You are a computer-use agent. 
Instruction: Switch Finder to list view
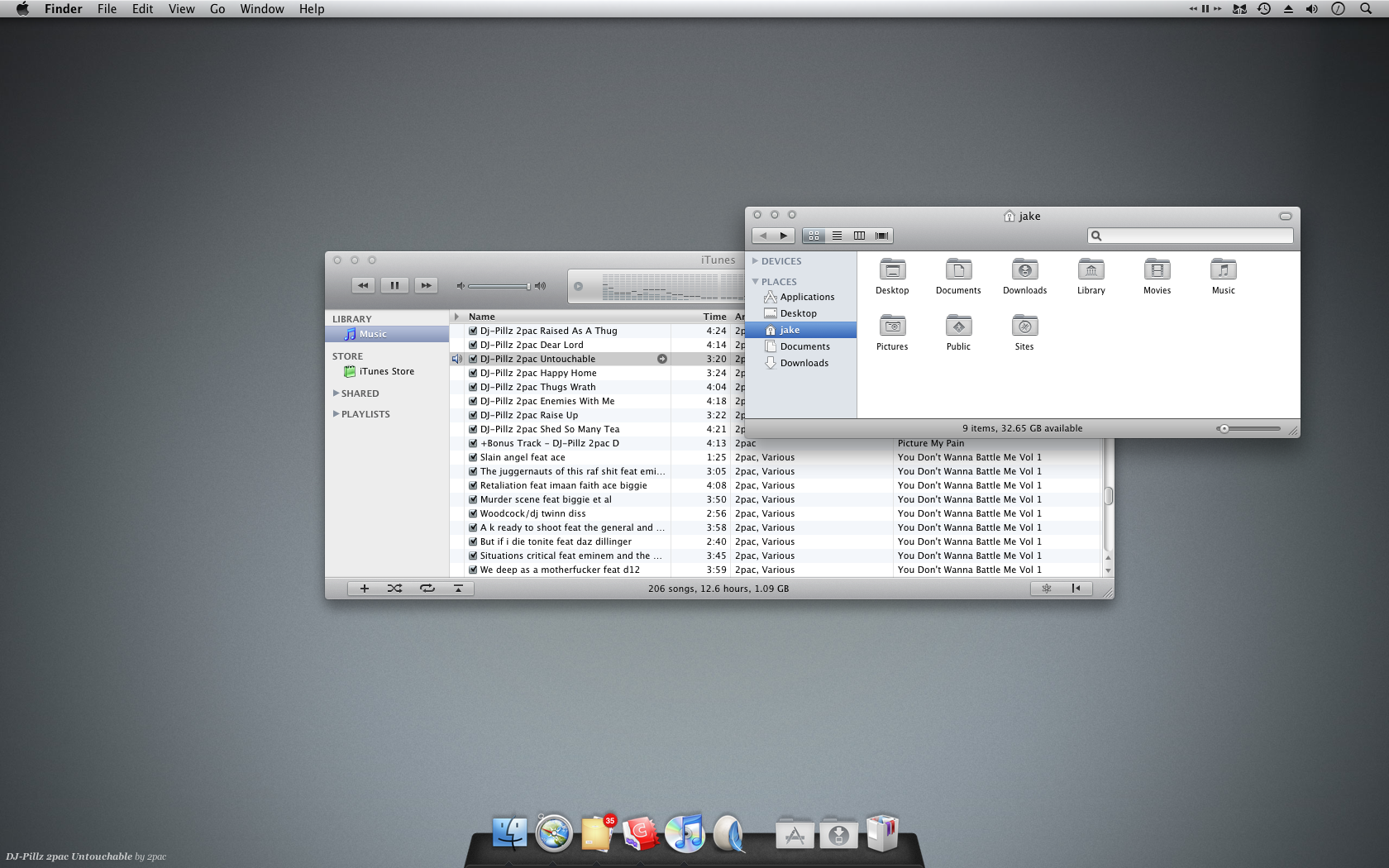tap(837, 236)
